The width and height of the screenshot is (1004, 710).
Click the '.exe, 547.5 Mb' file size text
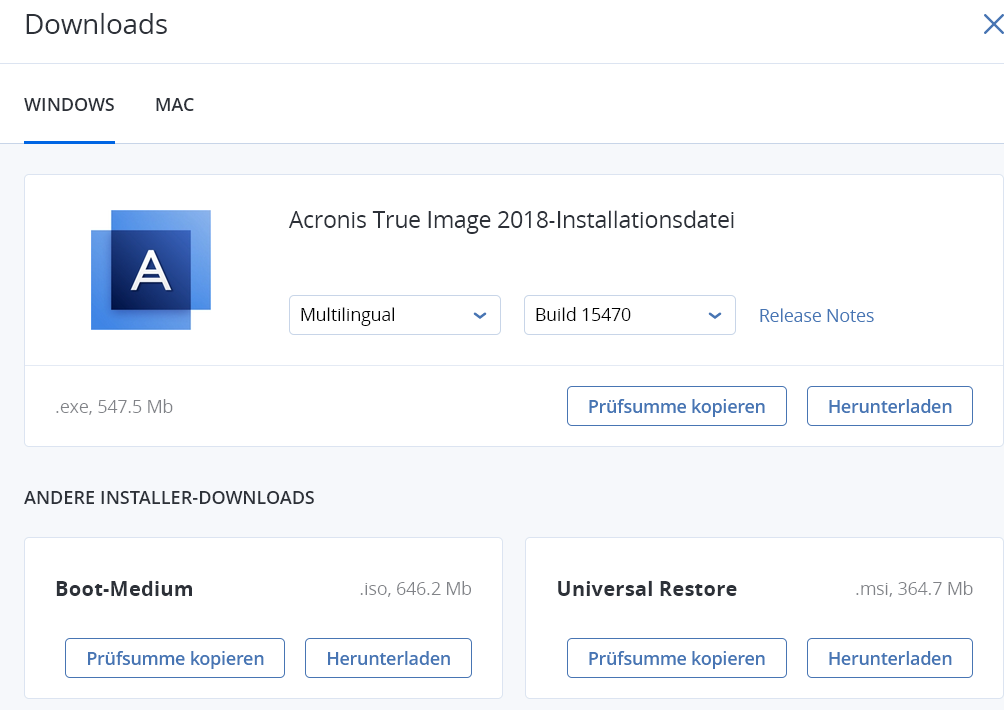[x=114, y=407]
